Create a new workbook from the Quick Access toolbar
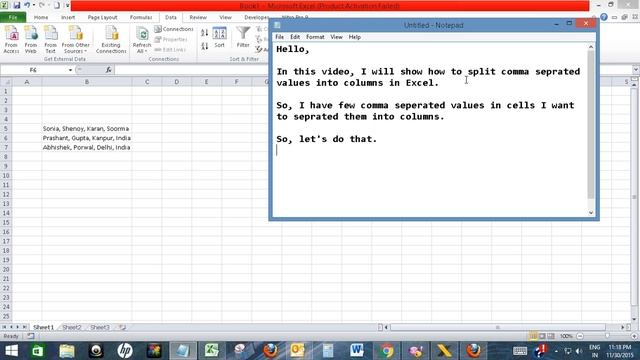 pyautogui.click(x=57, y=5)
